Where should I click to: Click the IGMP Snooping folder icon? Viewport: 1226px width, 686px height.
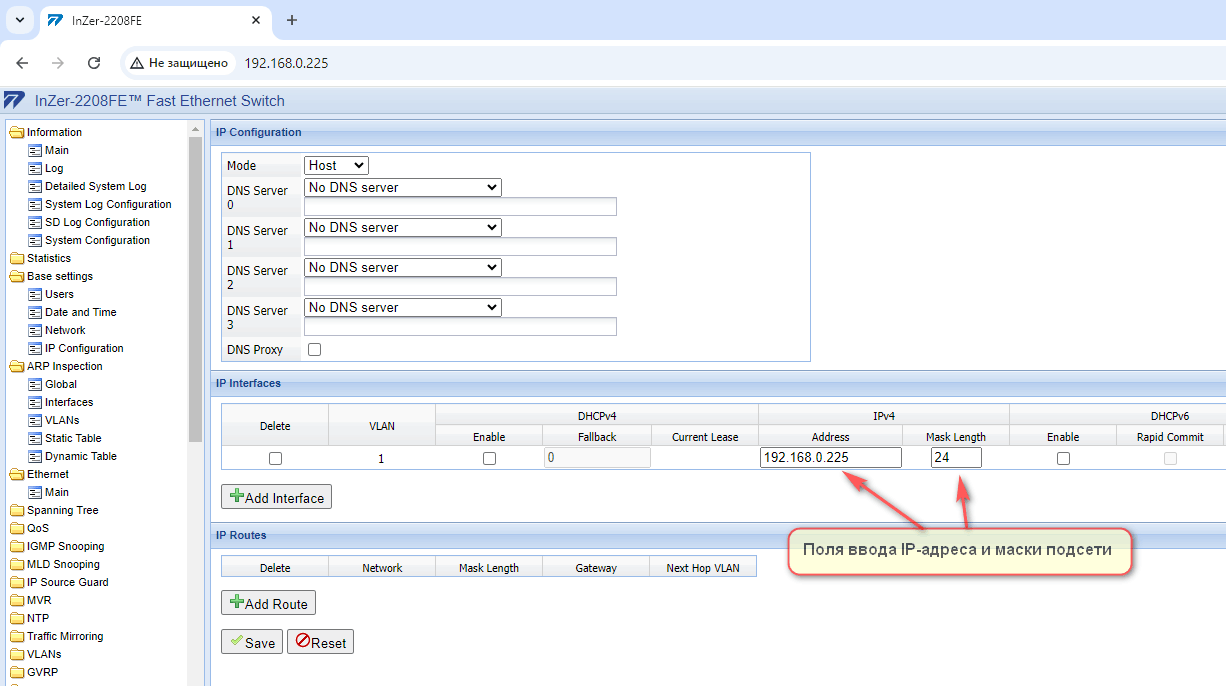17,546
